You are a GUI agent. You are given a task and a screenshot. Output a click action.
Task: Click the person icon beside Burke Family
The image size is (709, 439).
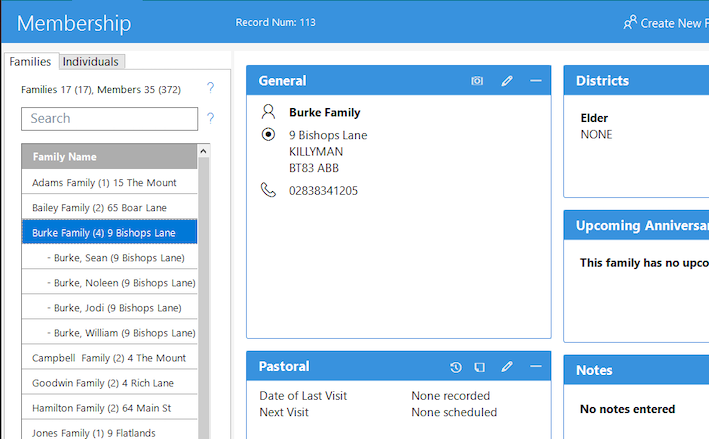coord(268,112)
